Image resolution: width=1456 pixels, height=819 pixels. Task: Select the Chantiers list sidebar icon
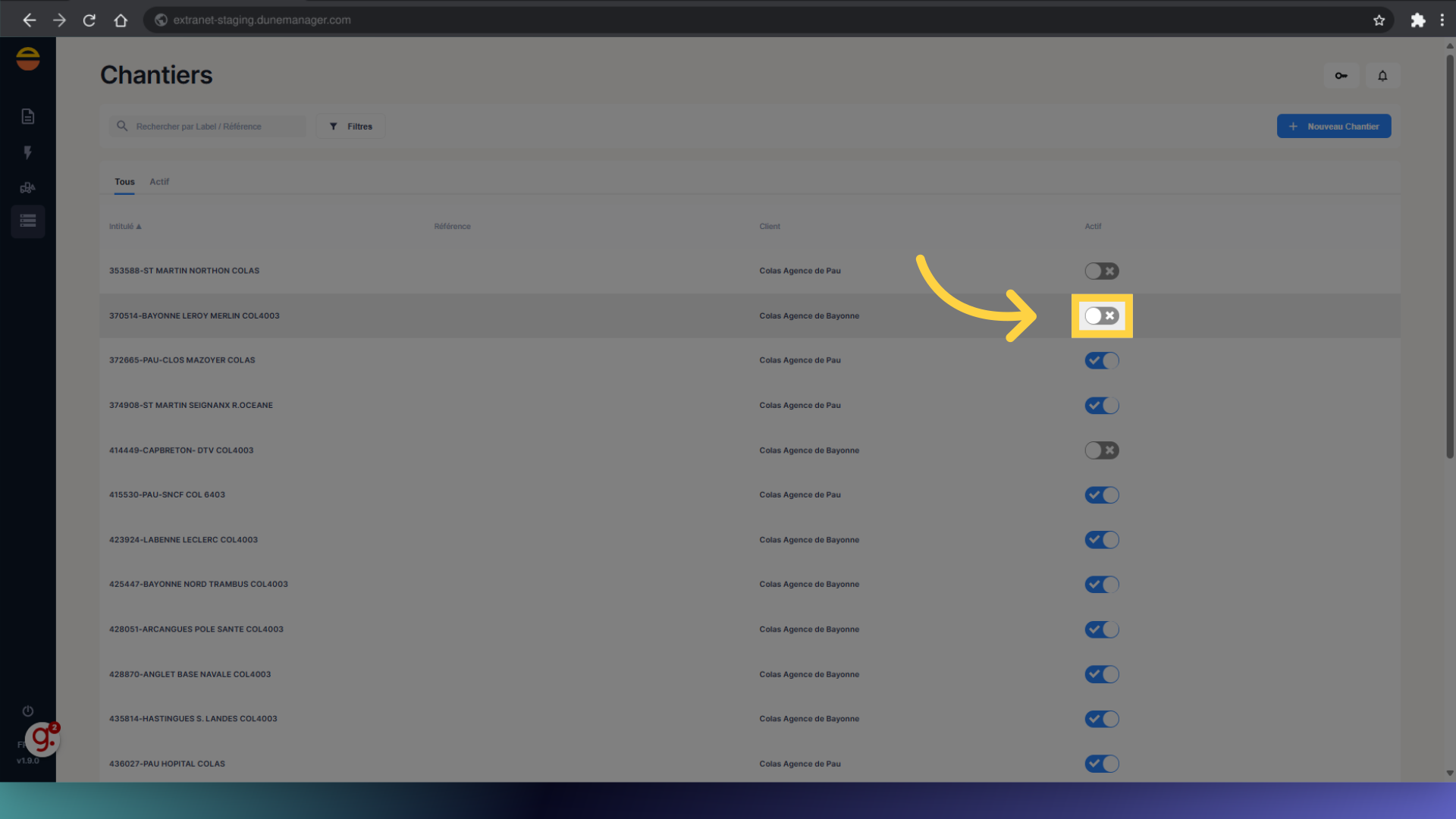point(28,221)
